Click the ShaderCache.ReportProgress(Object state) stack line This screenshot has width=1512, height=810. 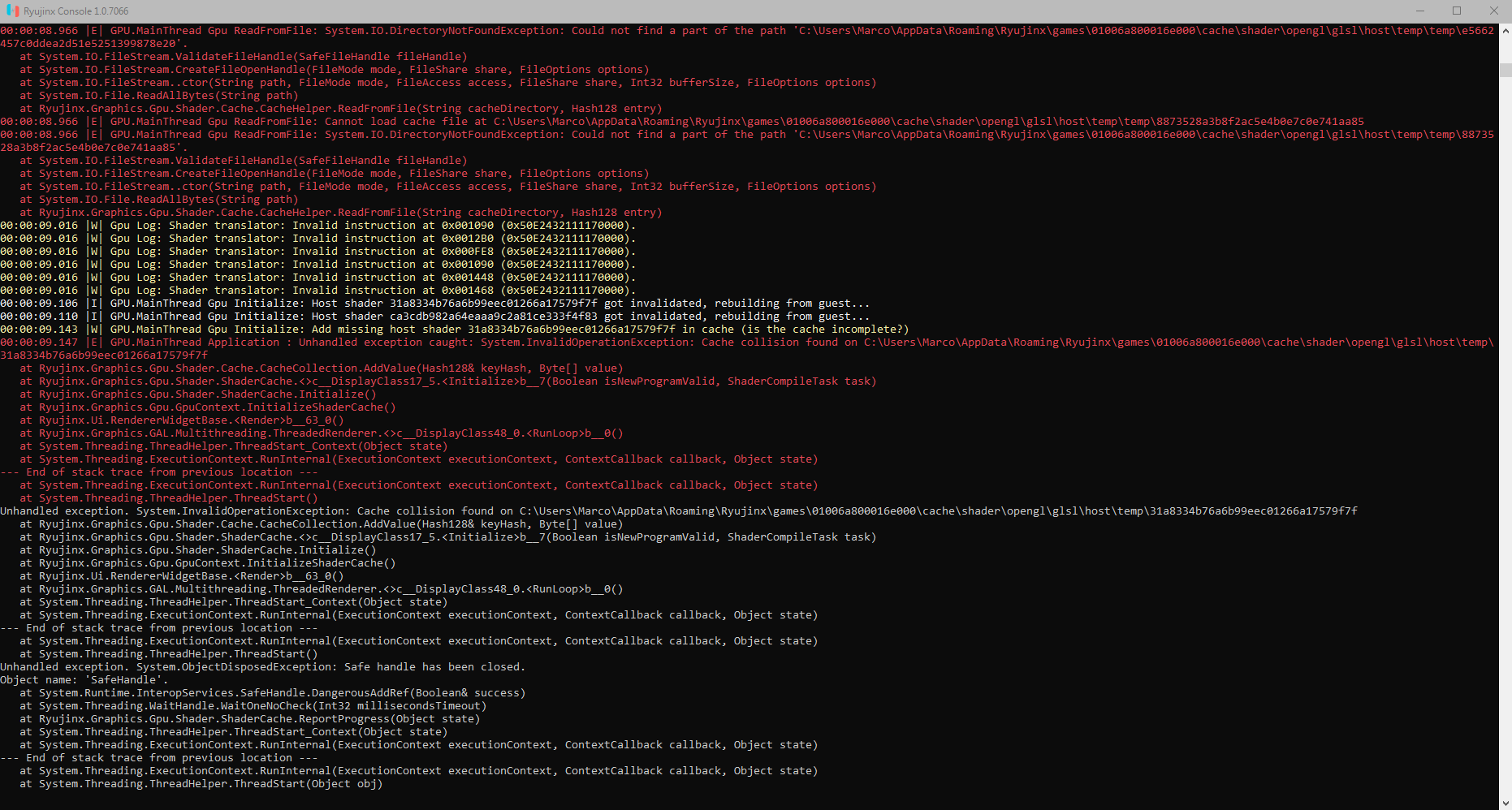tap(250, 719)
